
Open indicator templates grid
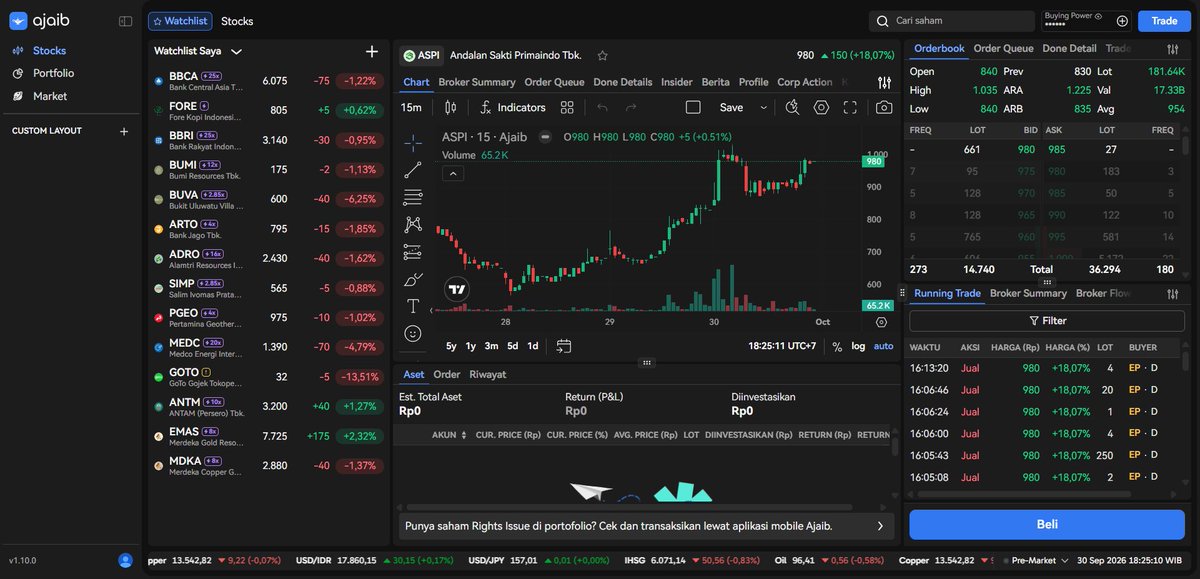click(x=567, y=107)
